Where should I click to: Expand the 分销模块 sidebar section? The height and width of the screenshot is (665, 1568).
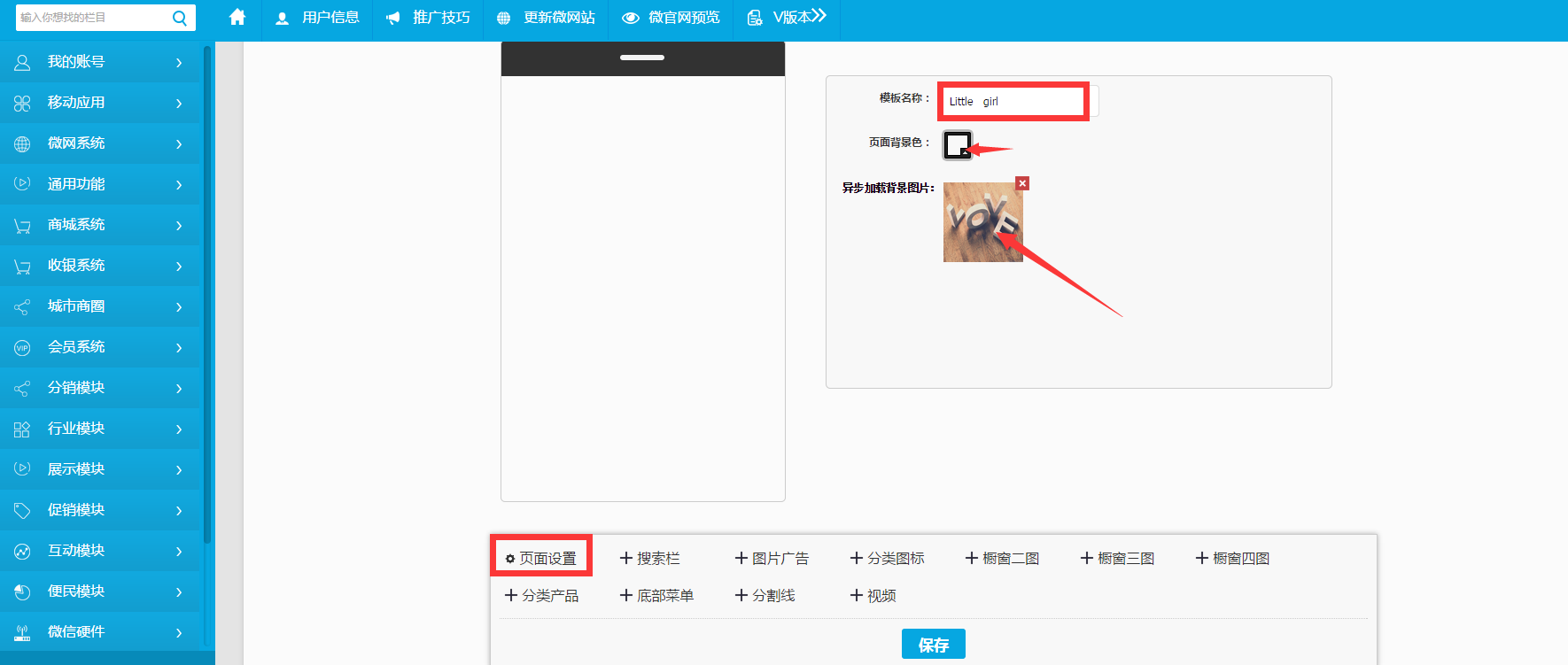point(179,389)
